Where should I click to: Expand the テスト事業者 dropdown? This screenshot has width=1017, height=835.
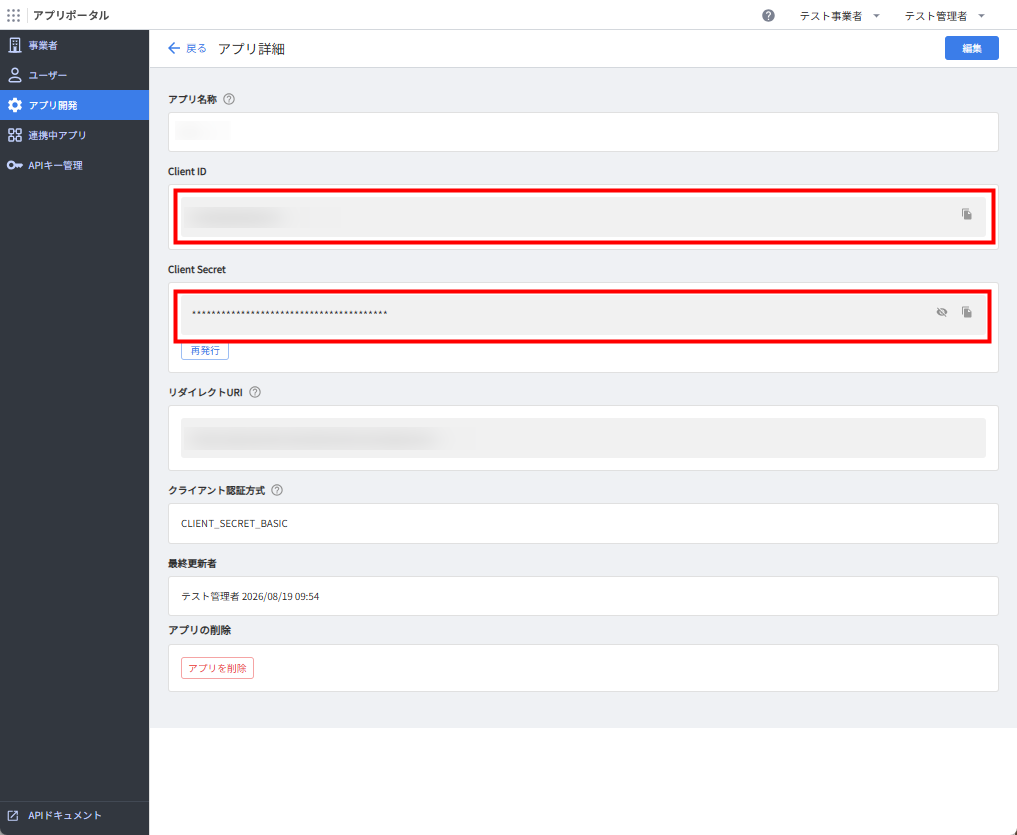coord(839,16)
